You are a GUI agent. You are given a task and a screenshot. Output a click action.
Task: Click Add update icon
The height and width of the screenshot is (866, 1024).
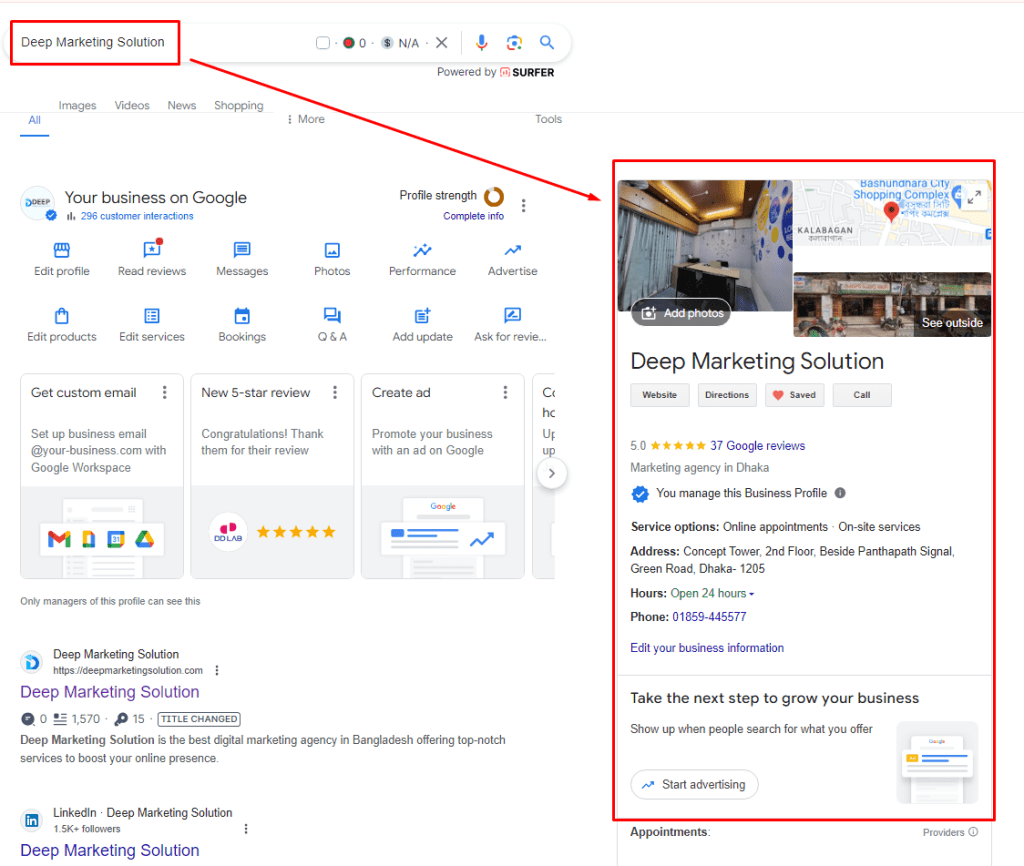click(x=423, y=315)
